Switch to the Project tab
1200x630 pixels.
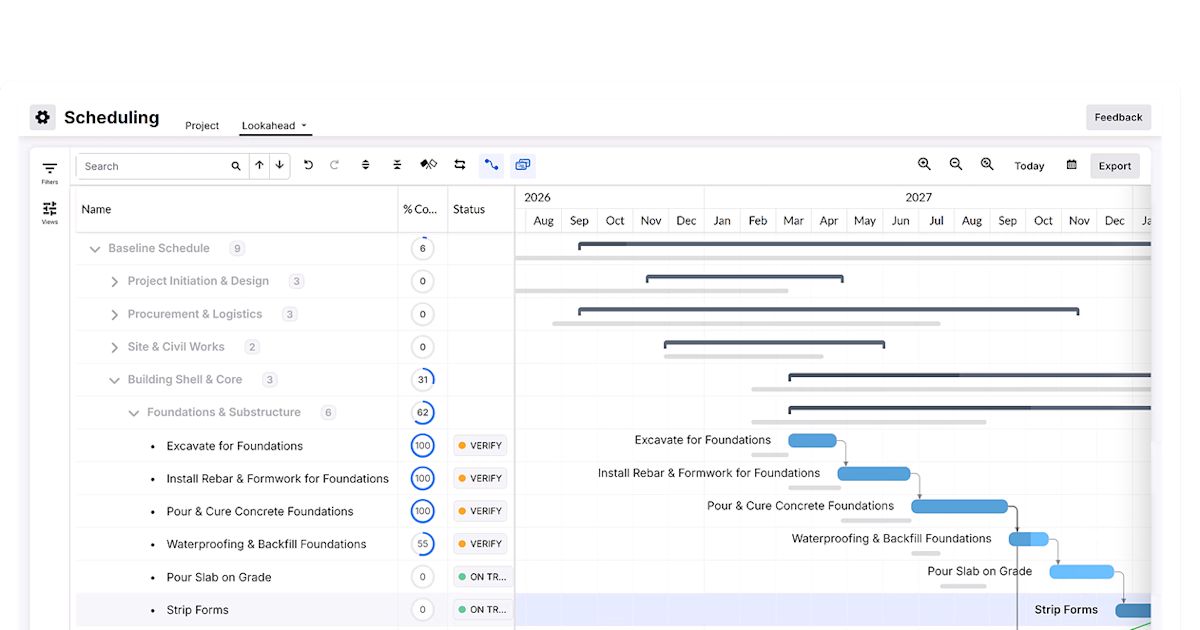tap(202, 126)
